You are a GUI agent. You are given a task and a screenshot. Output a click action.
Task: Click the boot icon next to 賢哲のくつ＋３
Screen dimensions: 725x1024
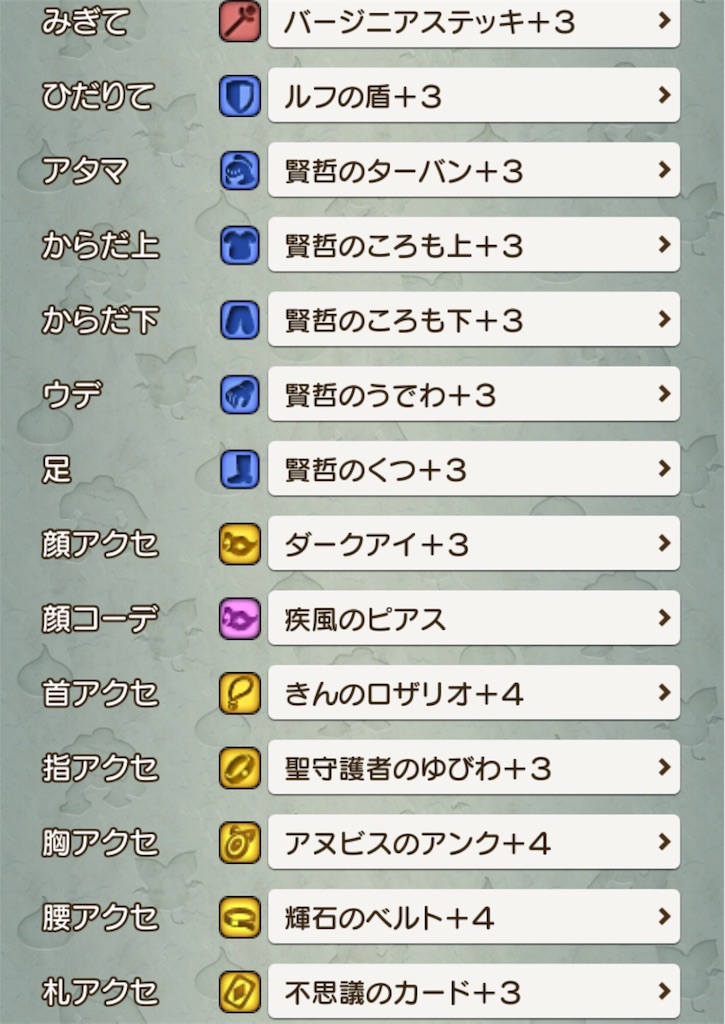pos(239,468)
